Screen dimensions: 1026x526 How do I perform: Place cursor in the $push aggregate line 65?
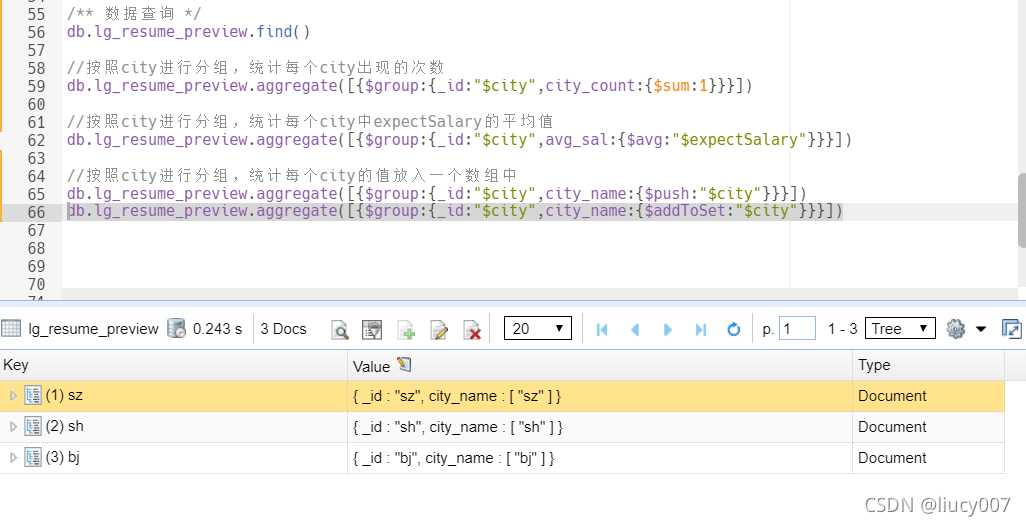click(437, 194)
